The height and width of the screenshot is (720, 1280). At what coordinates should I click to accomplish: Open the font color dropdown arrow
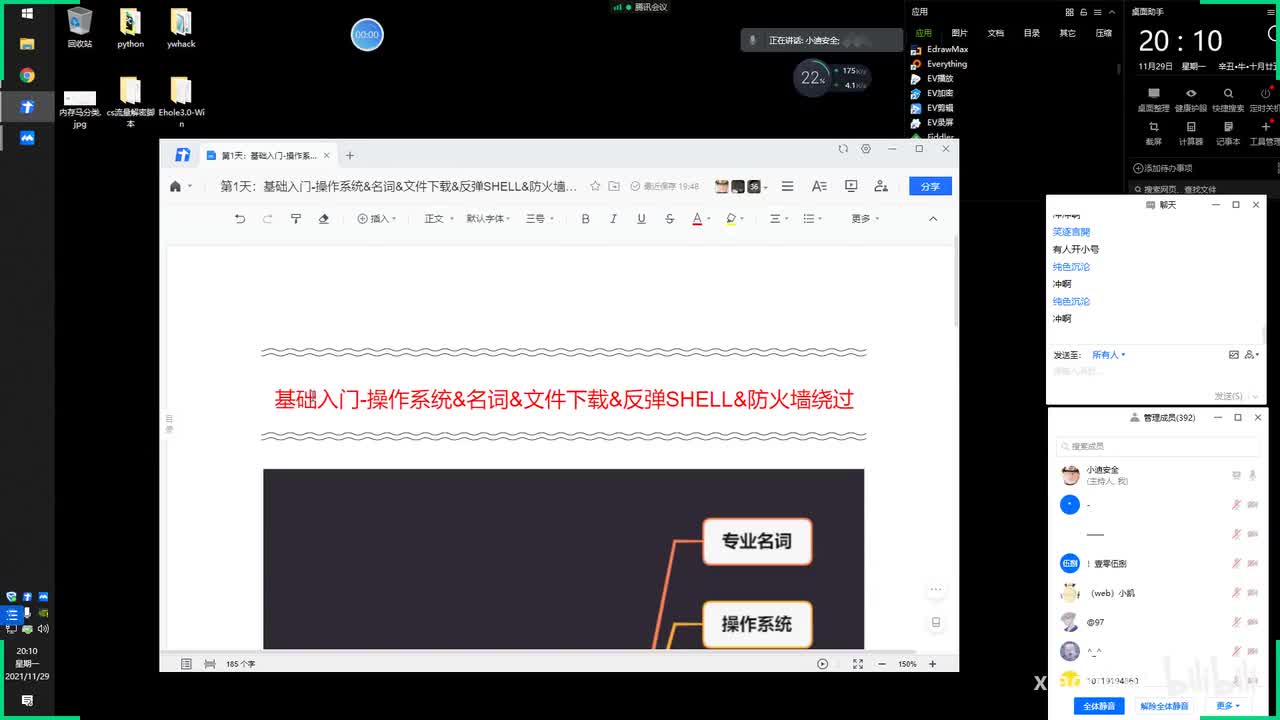coord(709,219)
